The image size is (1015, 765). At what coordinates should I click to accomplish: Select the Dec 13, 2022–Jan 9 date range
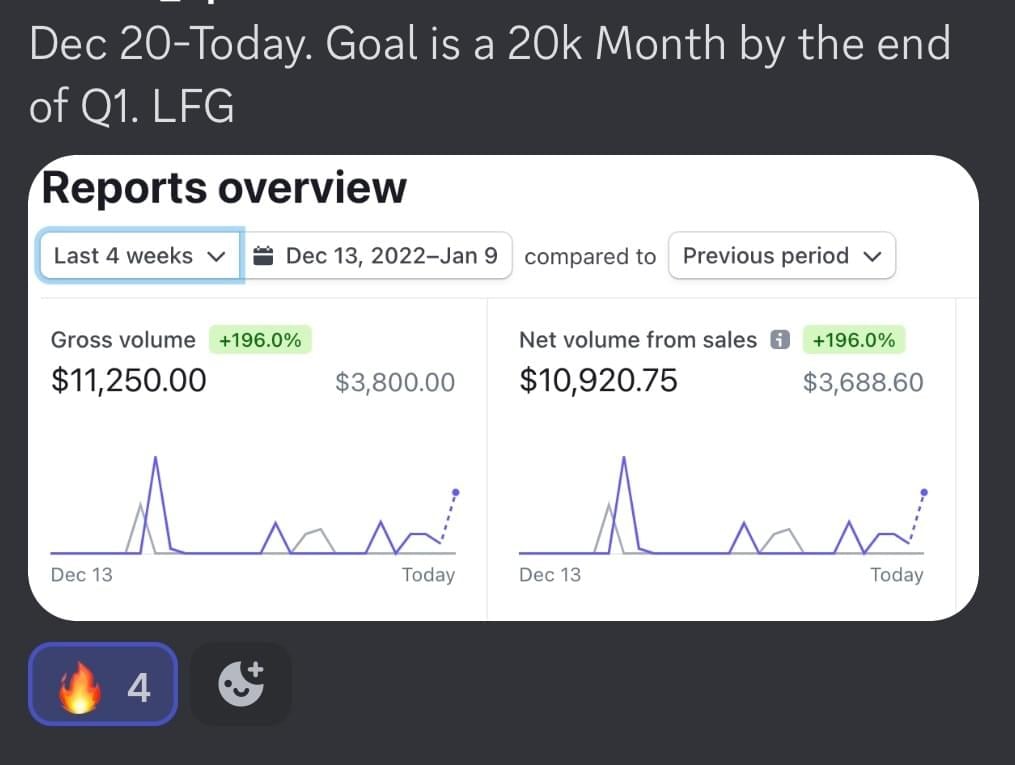(x=390, y=256)
